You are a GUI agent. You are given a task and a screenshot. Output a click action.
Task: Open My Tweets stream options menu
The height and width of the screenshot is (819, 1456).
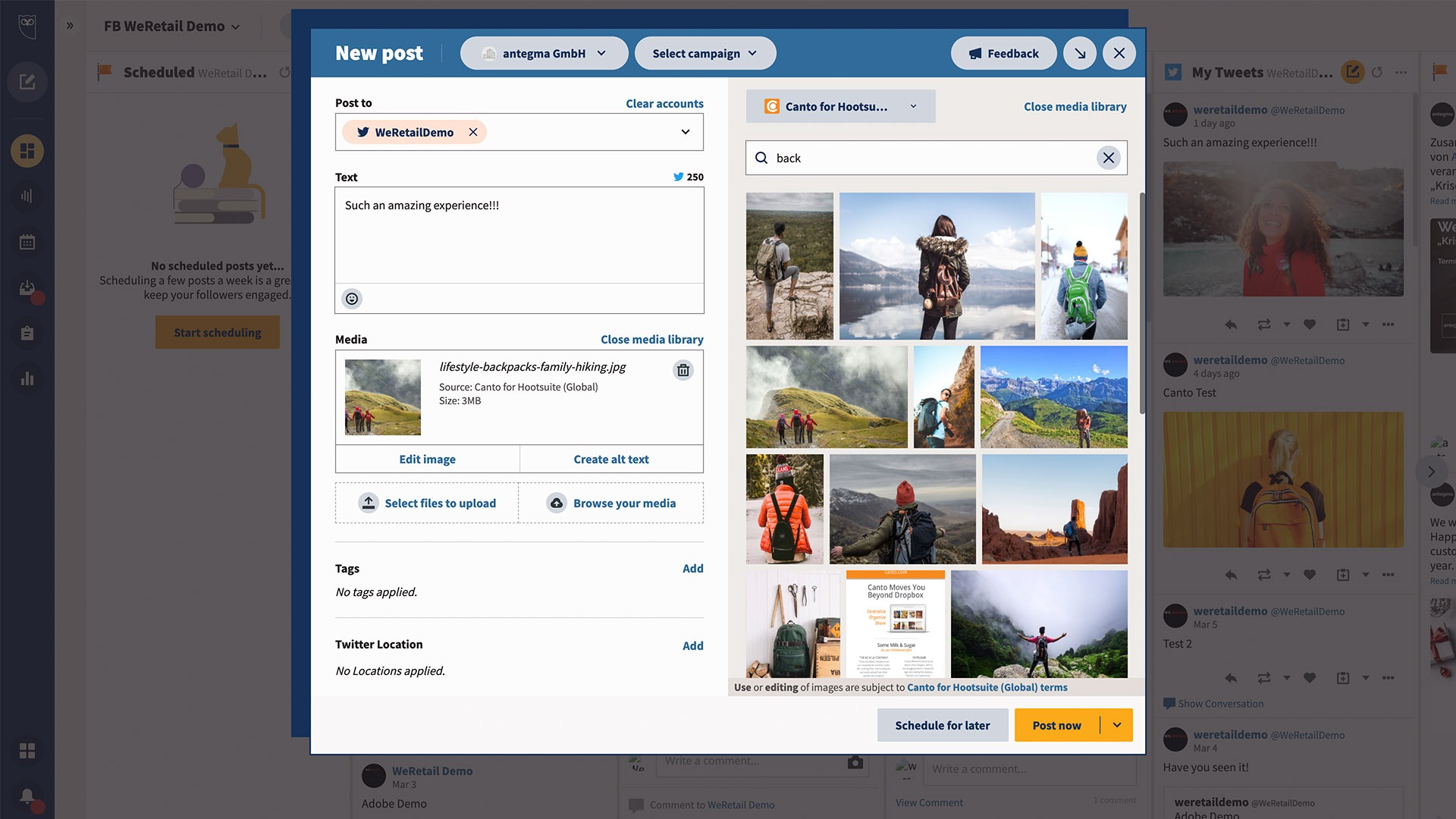(x=1401, y=72)
